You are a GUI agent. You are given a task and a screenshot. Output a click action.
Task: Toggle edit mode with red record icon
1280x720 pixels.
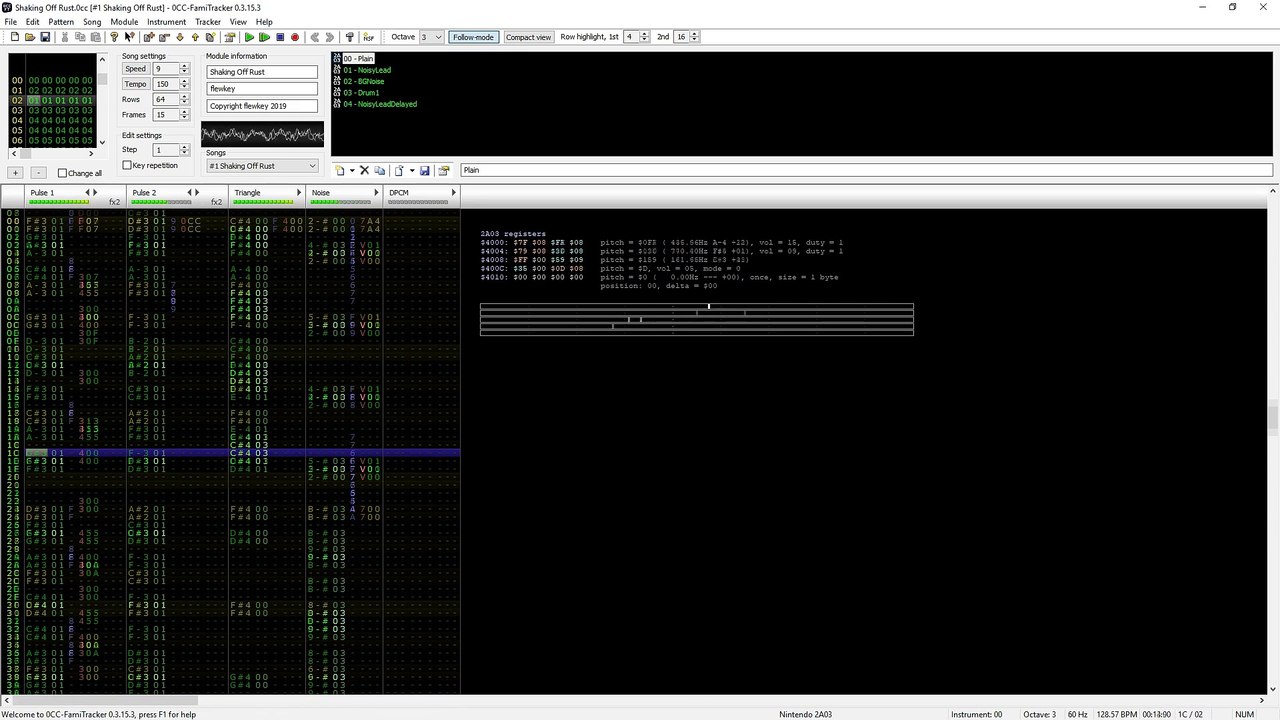coord(295,37)
